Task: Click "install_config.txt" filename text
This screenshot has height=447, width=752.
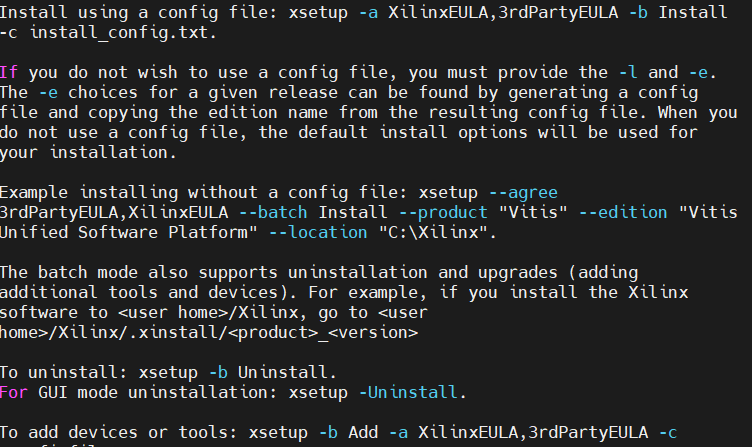Action: point(119,33)
